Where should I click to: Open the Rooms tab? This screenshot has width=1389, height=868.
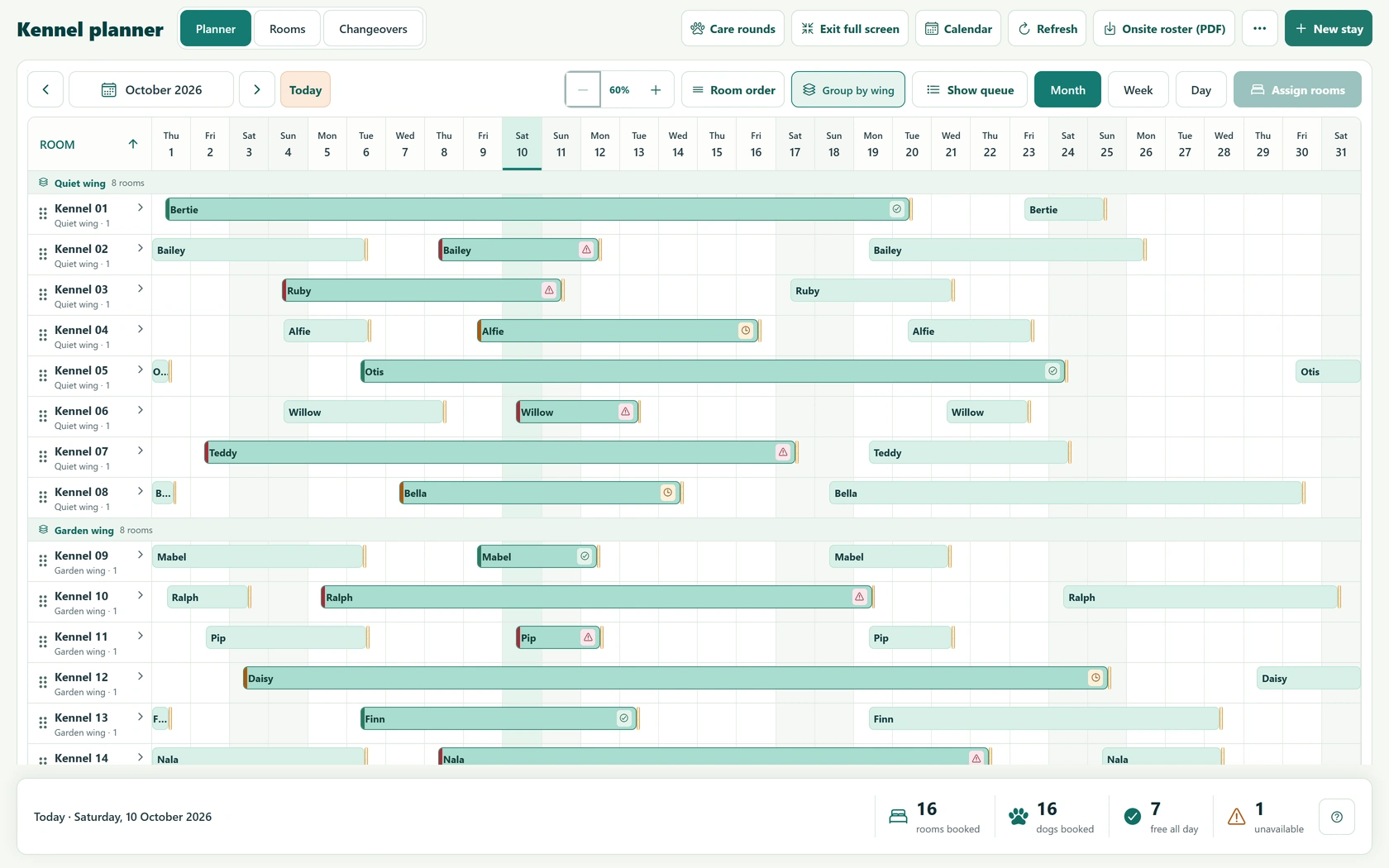coord(288,28)
